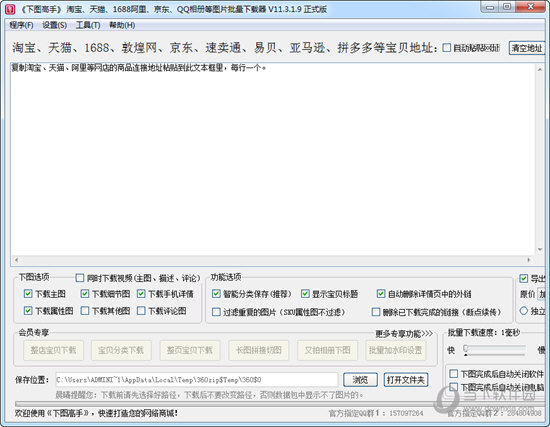550x427 pixels.
Task: Enable the 下载其他图 checkbox
Action: click(x=85, y=311)
